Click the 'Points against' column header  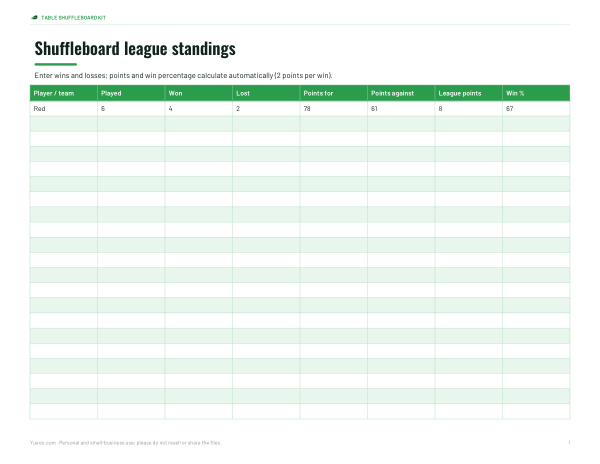(x=401, y=93)
